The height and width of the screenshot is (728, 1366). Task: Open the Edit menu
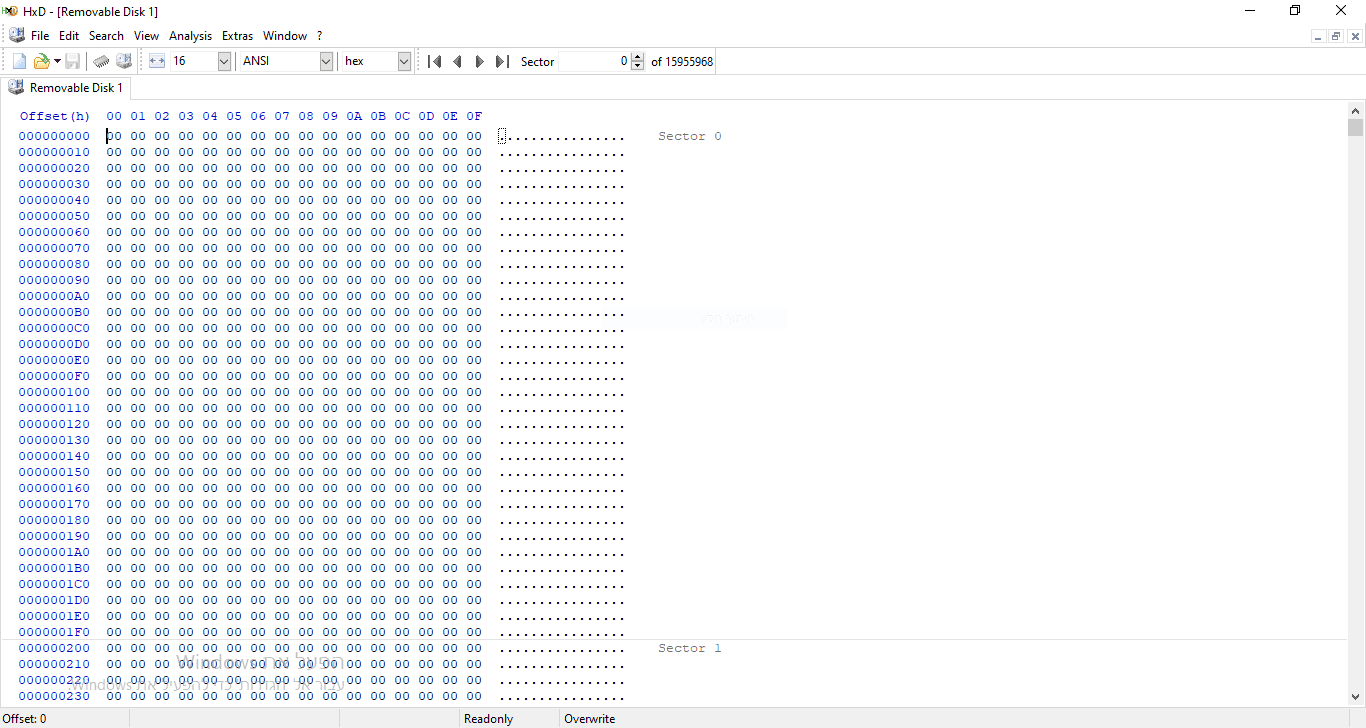pyautogui.click(x=69, y=35)
